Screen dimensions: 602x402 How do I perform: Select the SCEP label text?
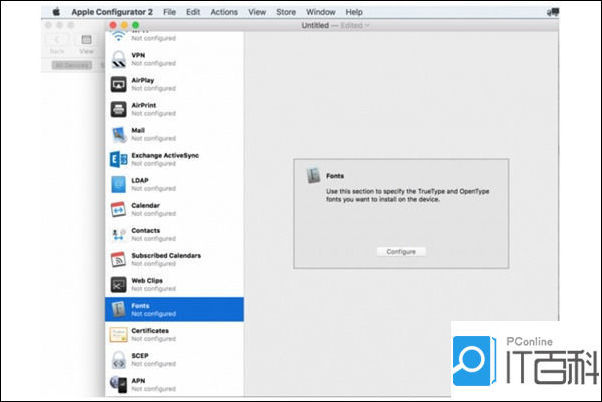pyautogui.click(x=140, y=356)
